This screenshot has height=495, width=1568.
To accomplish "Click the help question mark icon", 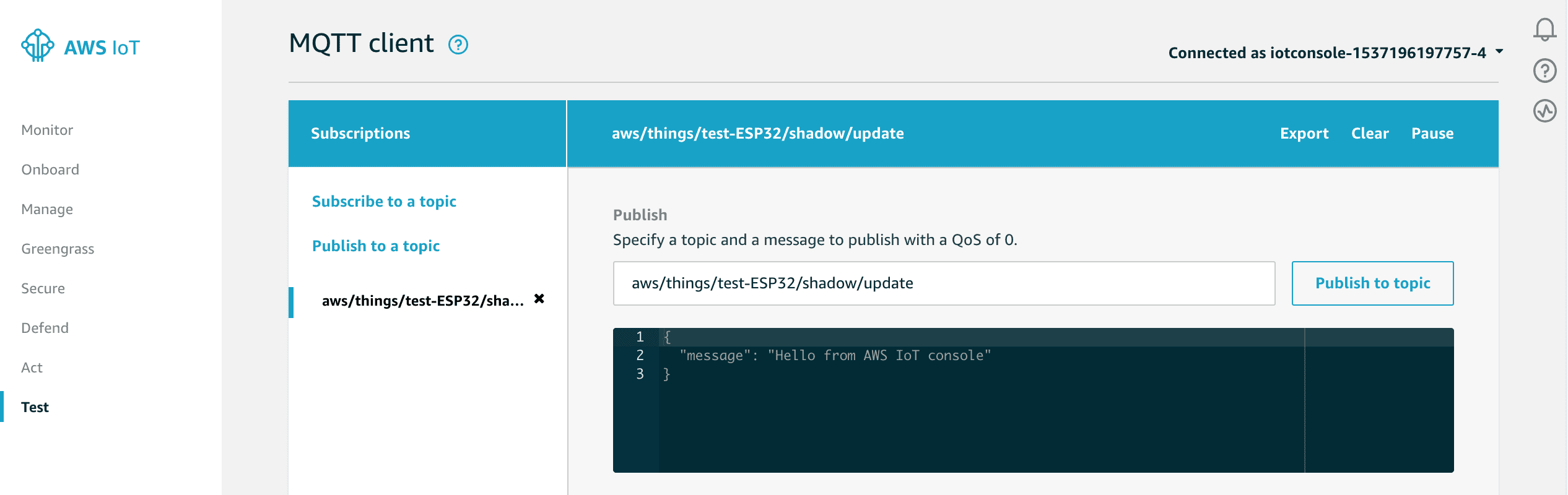I will tap(1544, 71).
